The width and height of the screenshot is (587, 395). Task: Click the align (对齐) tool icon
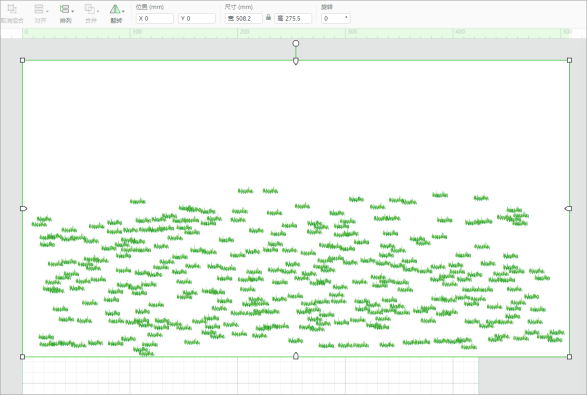coord(39,9)
